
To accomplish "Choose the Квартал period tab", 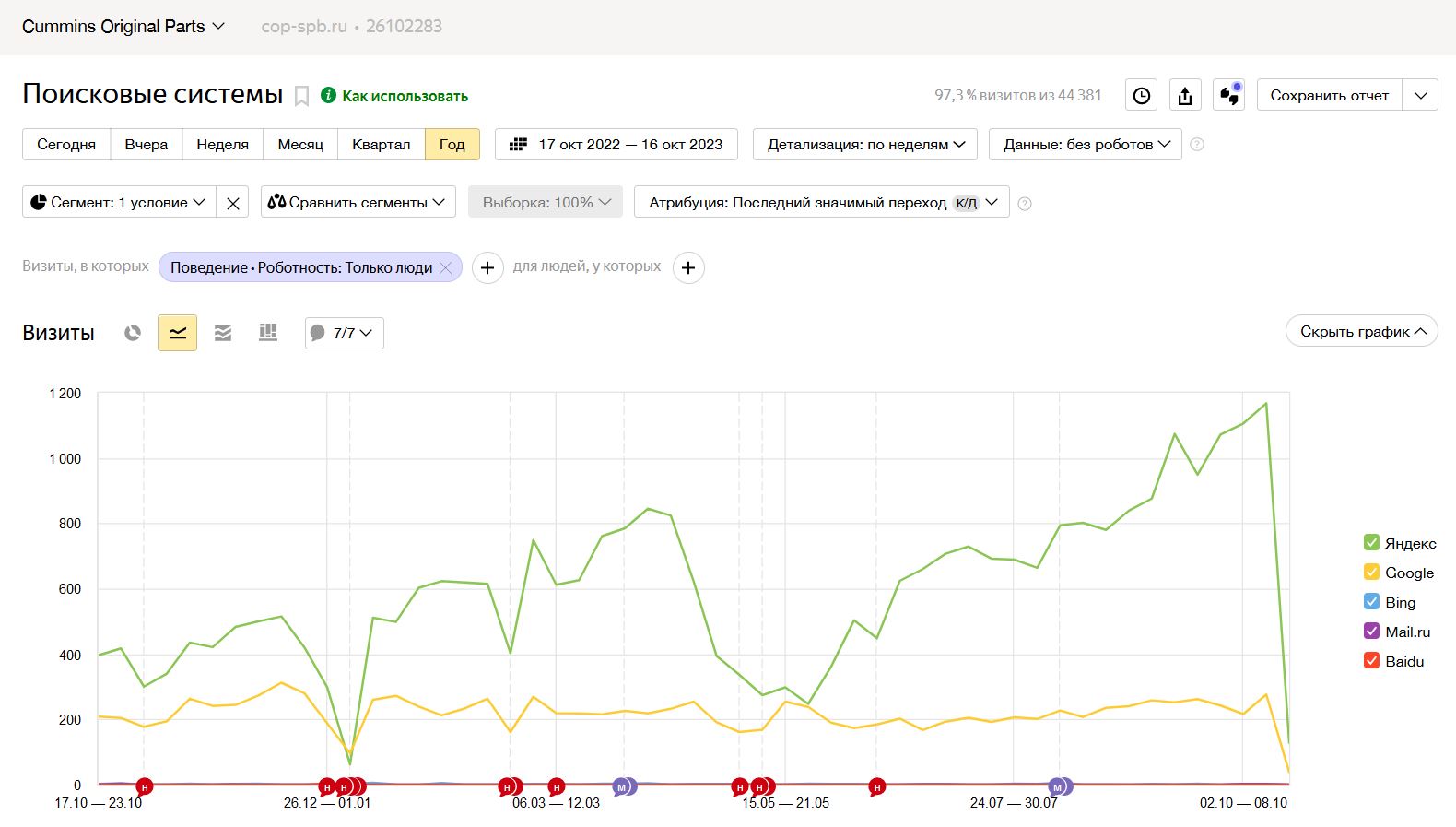I will click(382, 144).
